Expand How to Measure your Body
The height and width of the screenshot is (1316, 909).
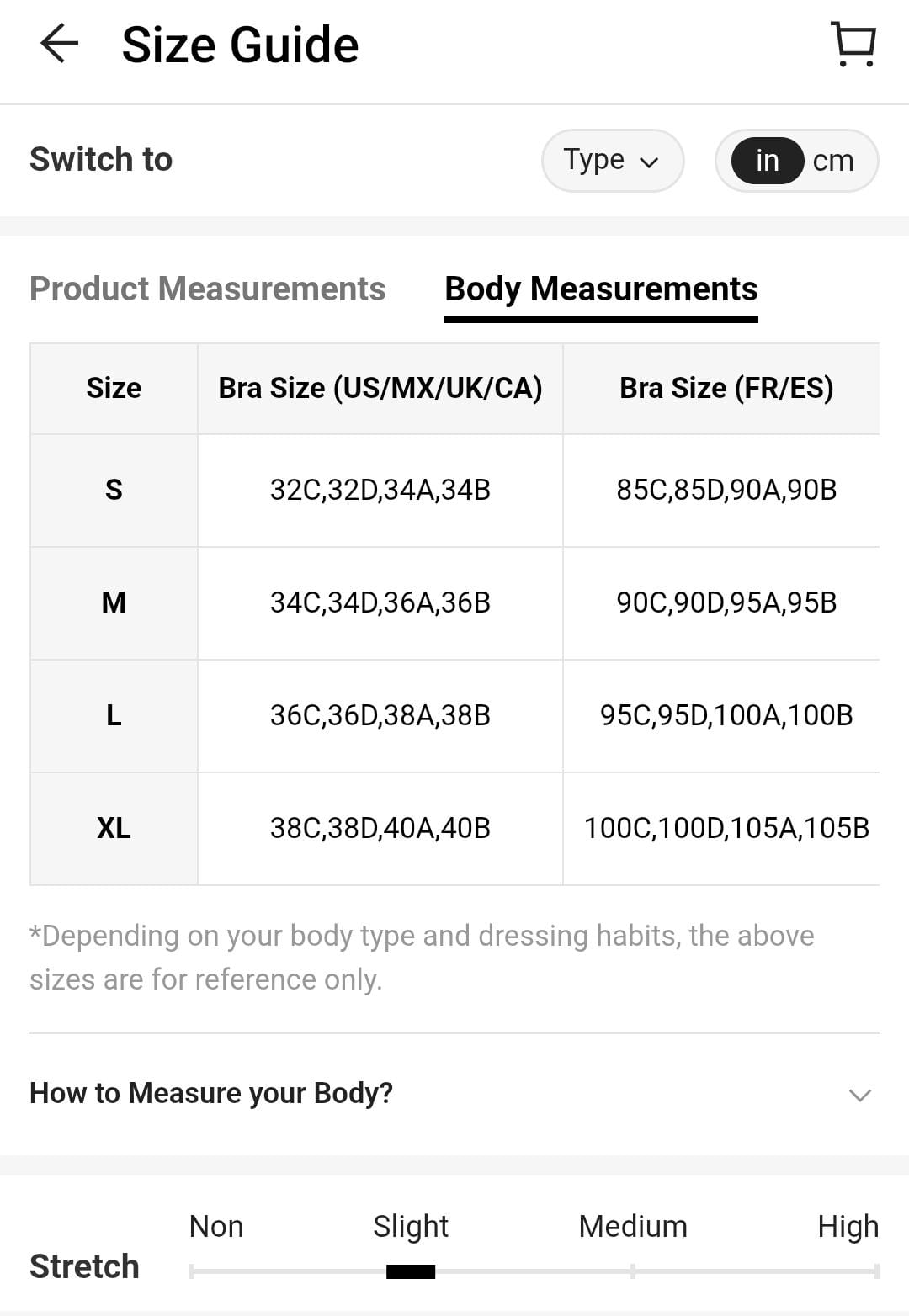[x=211, y=1093]
